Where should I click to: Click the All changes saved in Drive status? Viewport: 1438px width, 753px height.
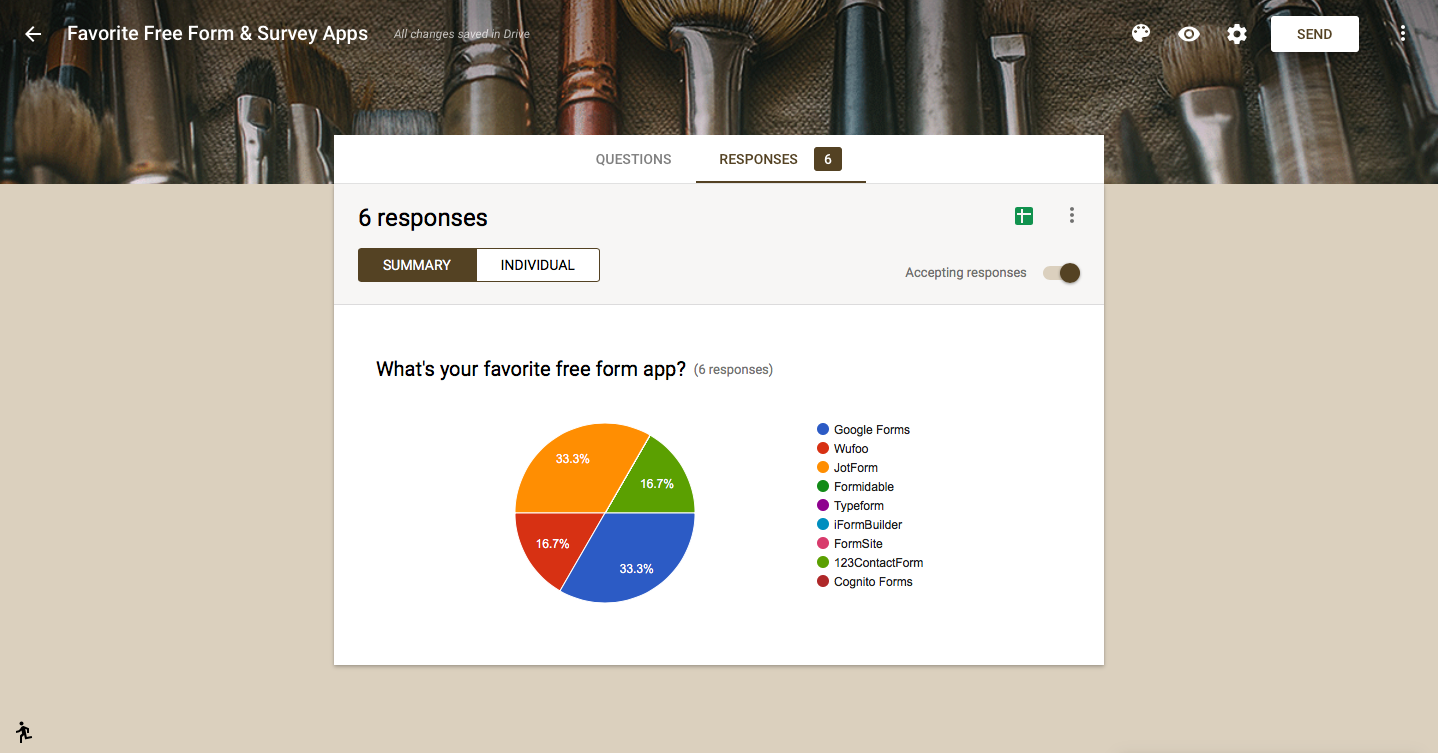click(x=462, y=34)
